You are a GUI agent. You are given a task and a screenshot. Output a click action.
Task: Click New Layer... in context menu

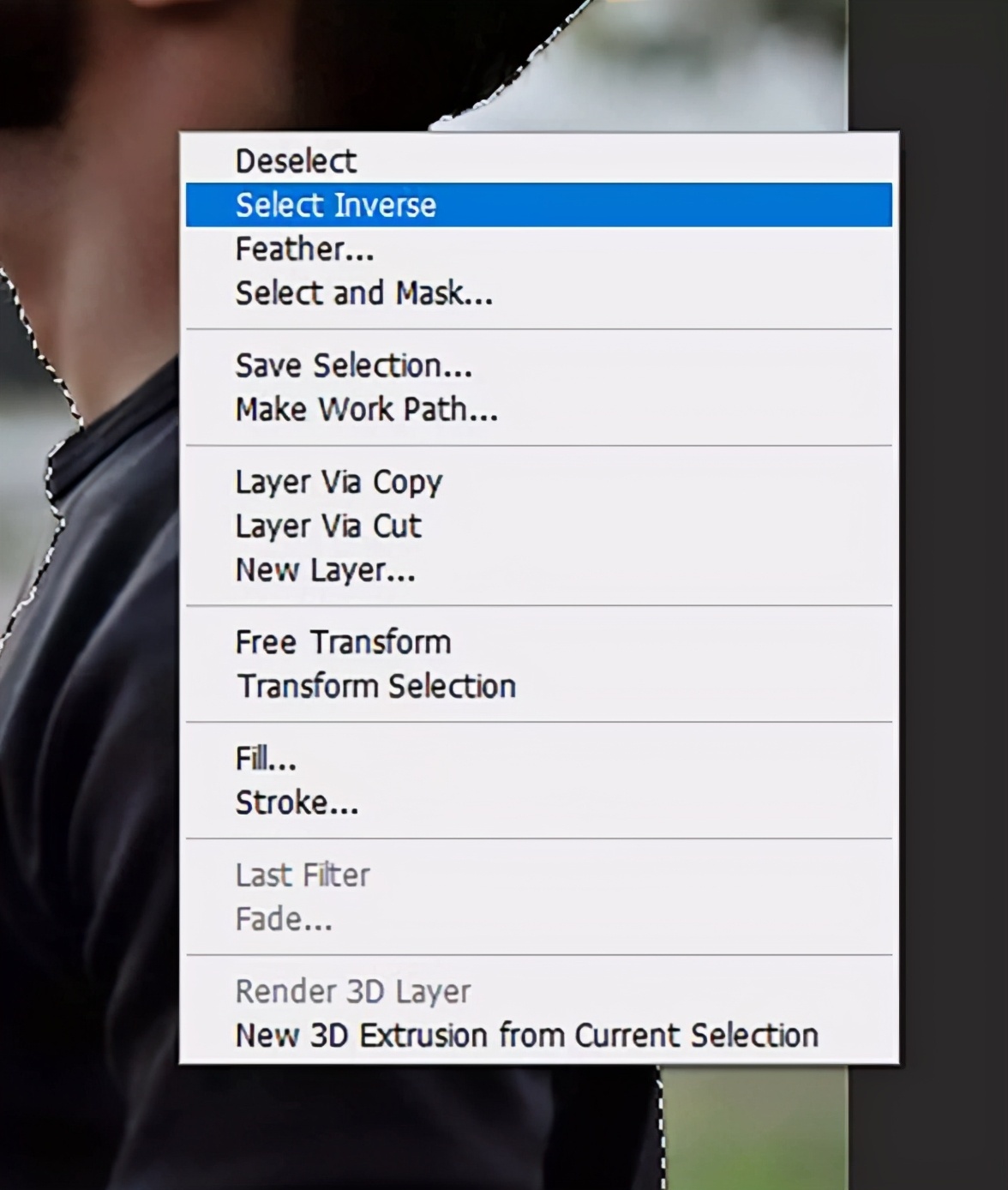pyautogui.click(x=325, y=570)
